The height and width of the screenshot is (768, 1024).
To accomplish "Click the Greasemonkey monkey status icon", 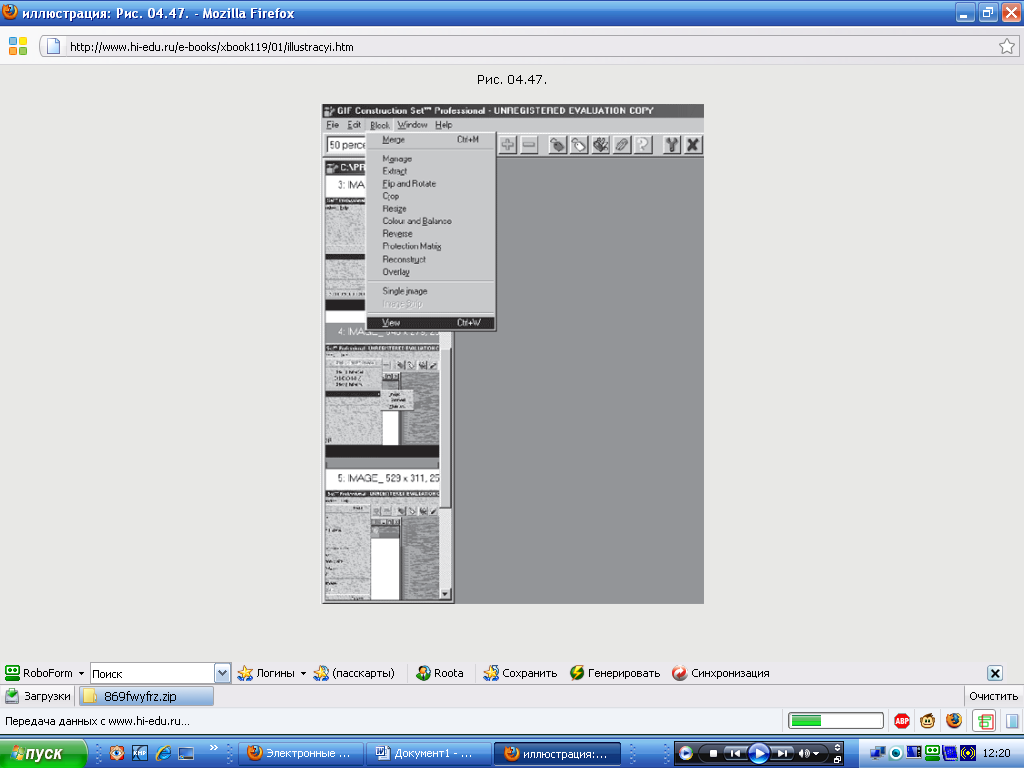I will coord(927,721).
